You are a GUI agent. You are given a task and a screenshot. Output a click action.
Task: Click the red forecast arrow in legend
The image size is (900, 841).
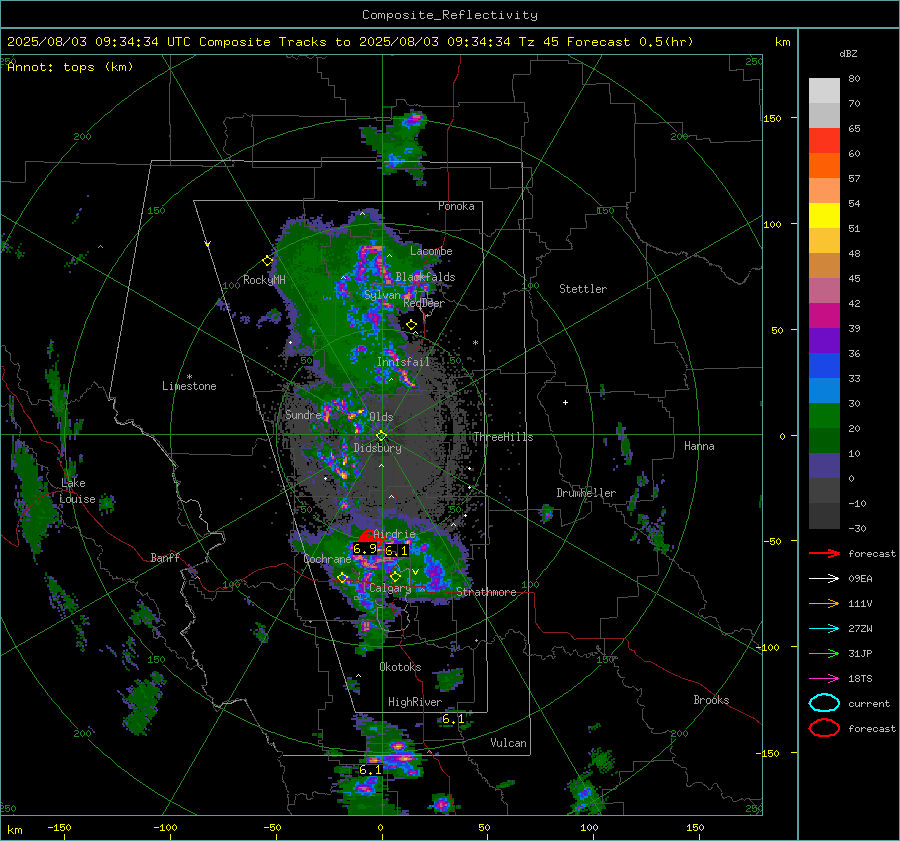click(824, 553)
